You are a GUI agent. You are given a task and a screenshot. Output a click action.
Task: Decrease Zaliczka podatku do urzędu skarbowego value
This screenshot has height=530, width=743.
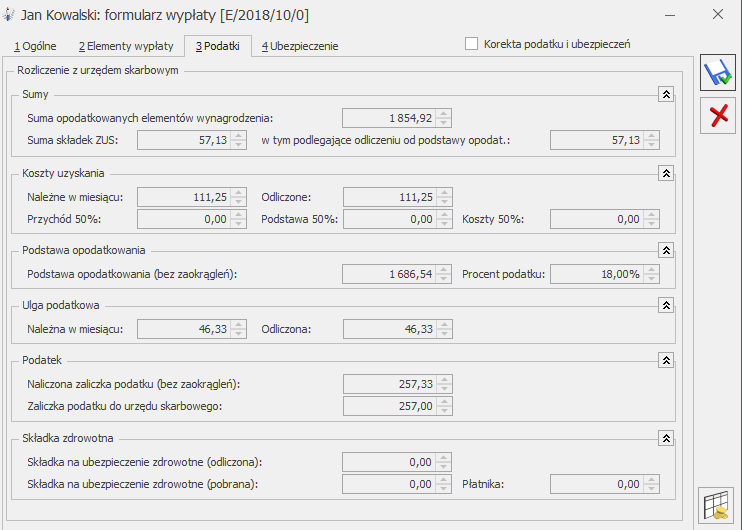tap(444, 411)
